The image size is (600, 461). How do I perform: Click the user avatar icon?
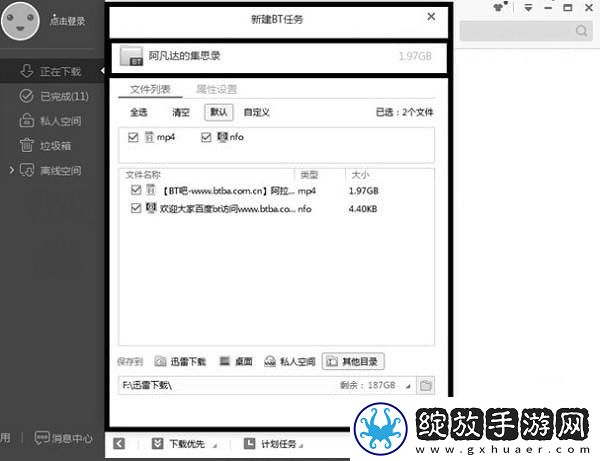pyautogui.click(x=20, y=21)
